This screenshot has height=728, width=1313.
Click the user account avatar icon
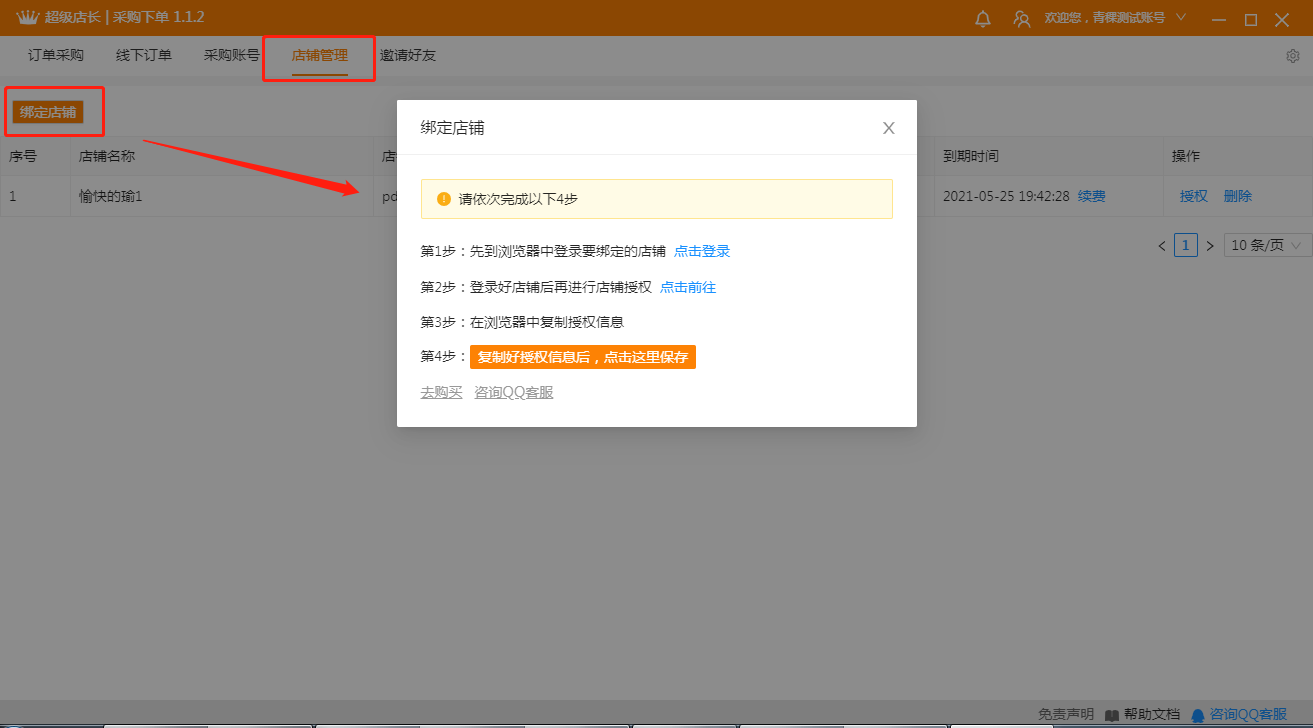pyautogui.click(x=1021, y=19)
